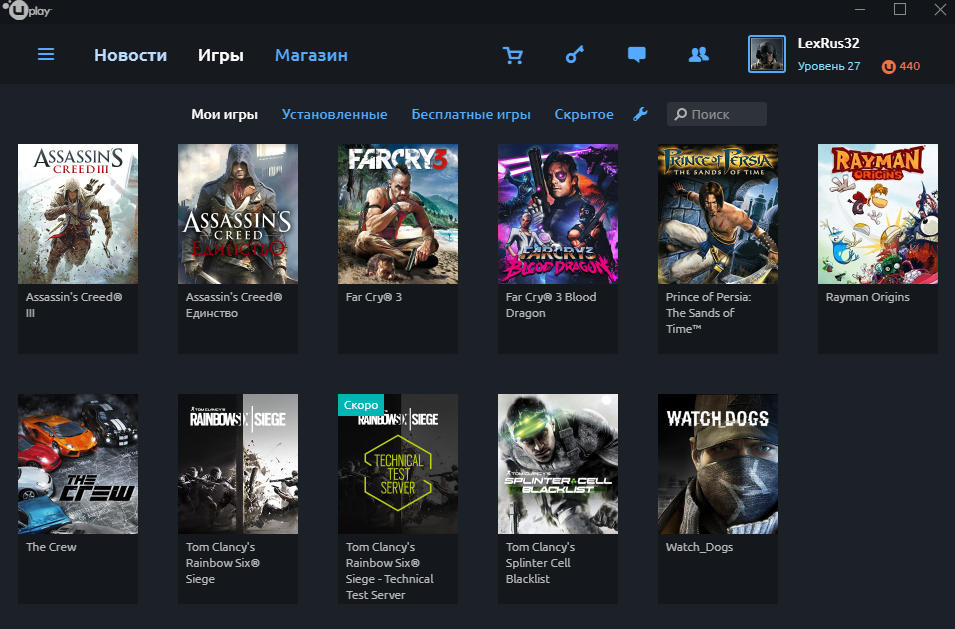This screenshot has height=629, width=955.
Task: Click the Поиск search field
Action: [716, 114]
